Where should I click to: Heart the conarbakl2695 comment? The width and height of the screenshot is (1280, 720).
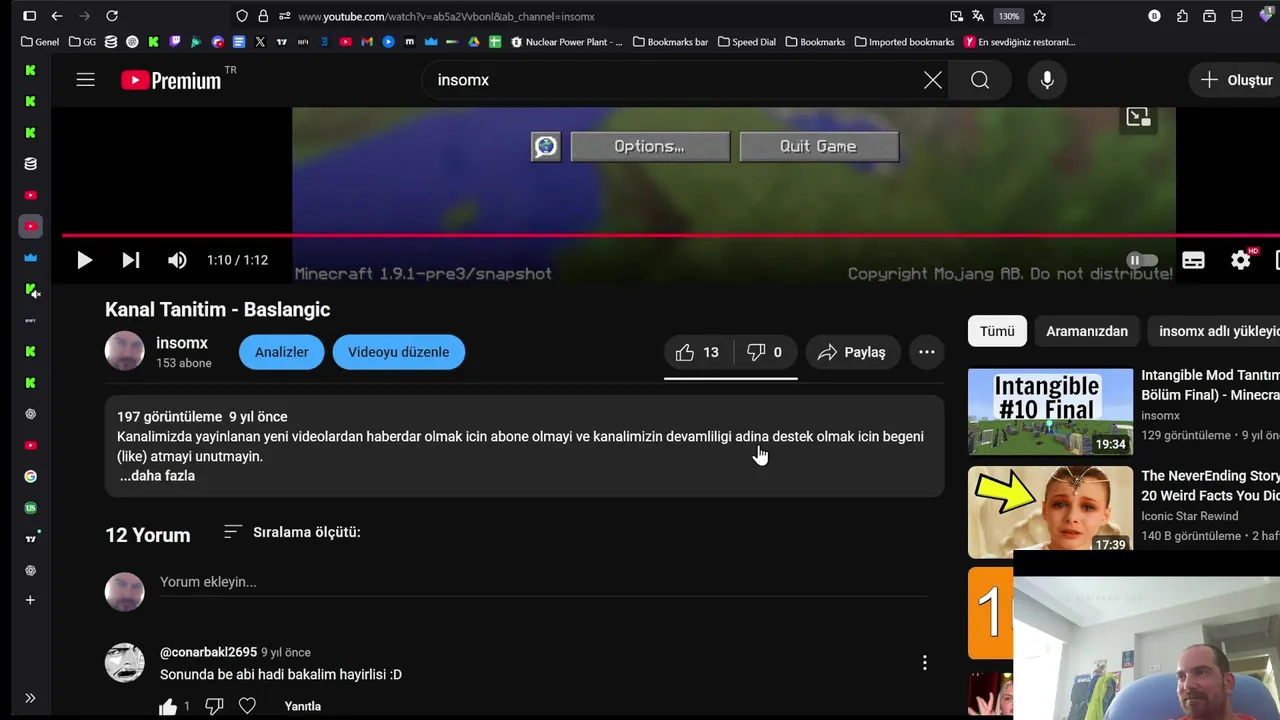[247, 706]
